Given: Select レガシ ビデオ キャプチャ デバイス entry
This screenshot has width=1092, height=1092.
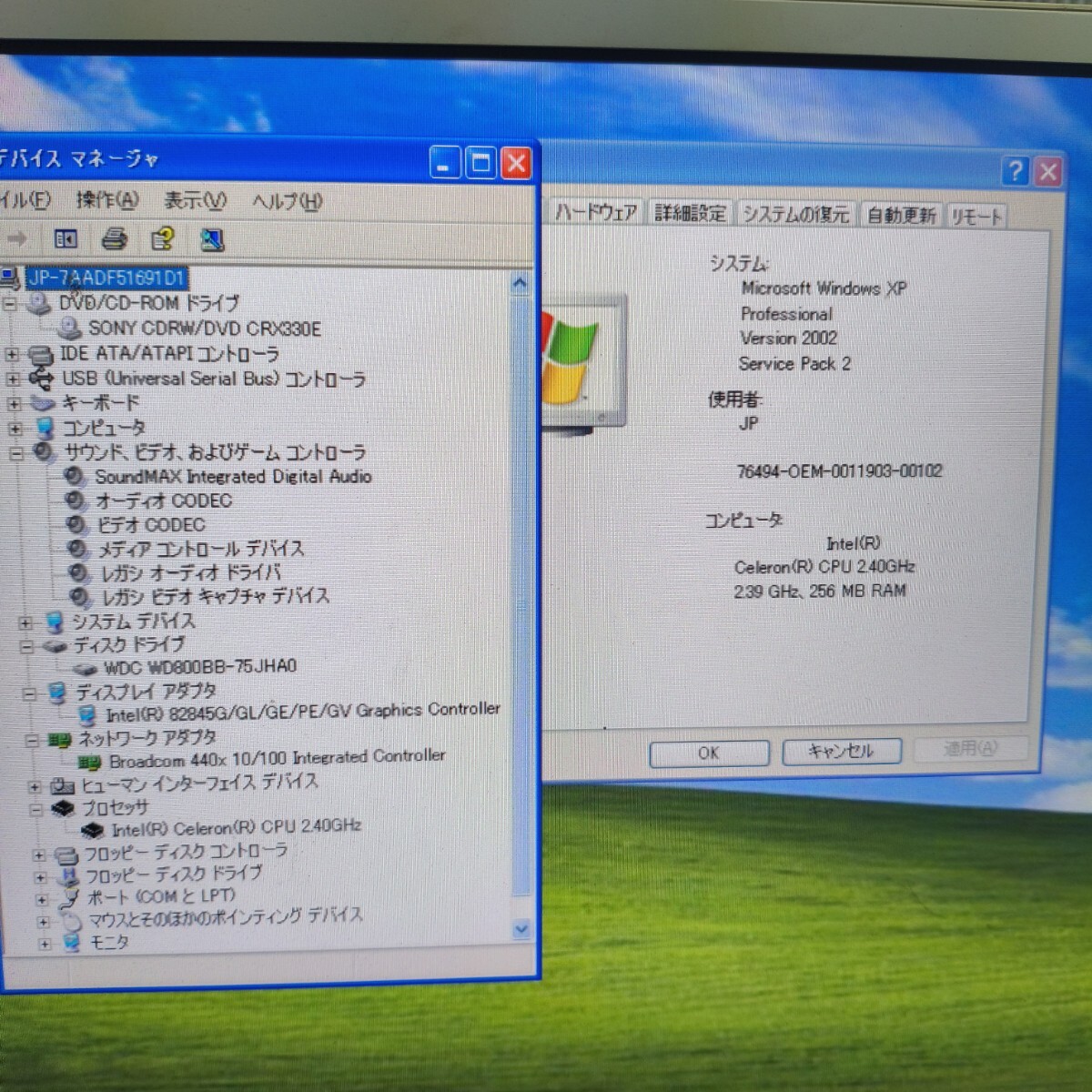Looking at the screenshot, I should click(x=215, y=597).
